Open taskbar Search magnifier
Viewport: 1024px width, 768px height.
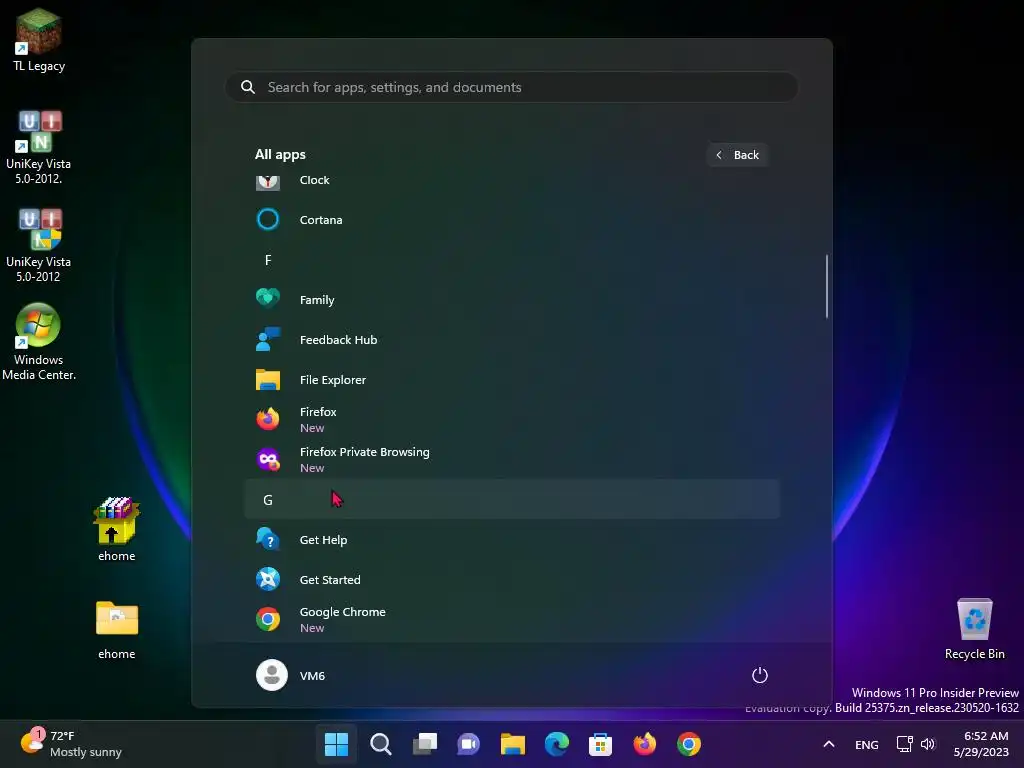(x=381, y=744)
